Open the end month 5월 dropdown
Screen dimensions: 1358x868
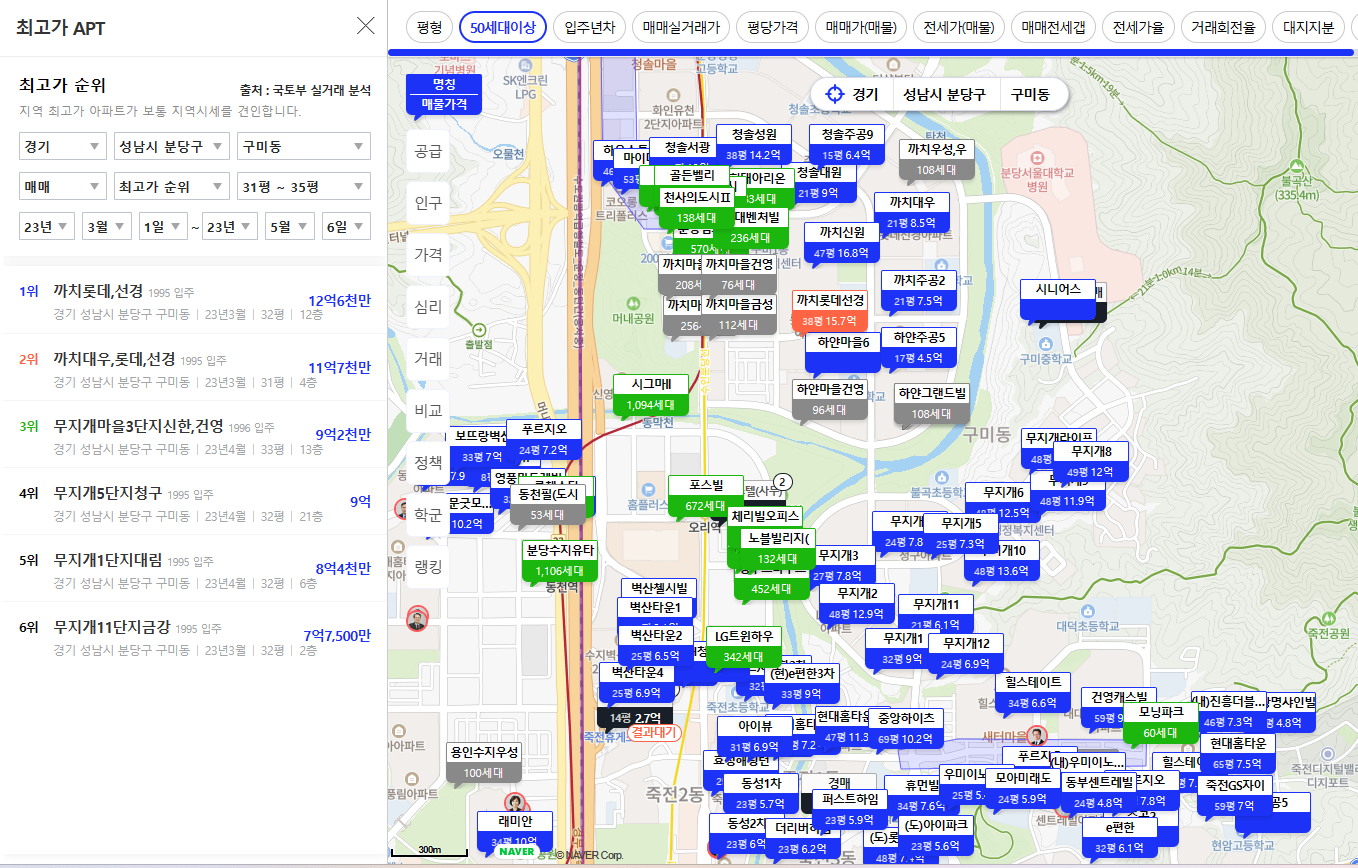(290, 226)
